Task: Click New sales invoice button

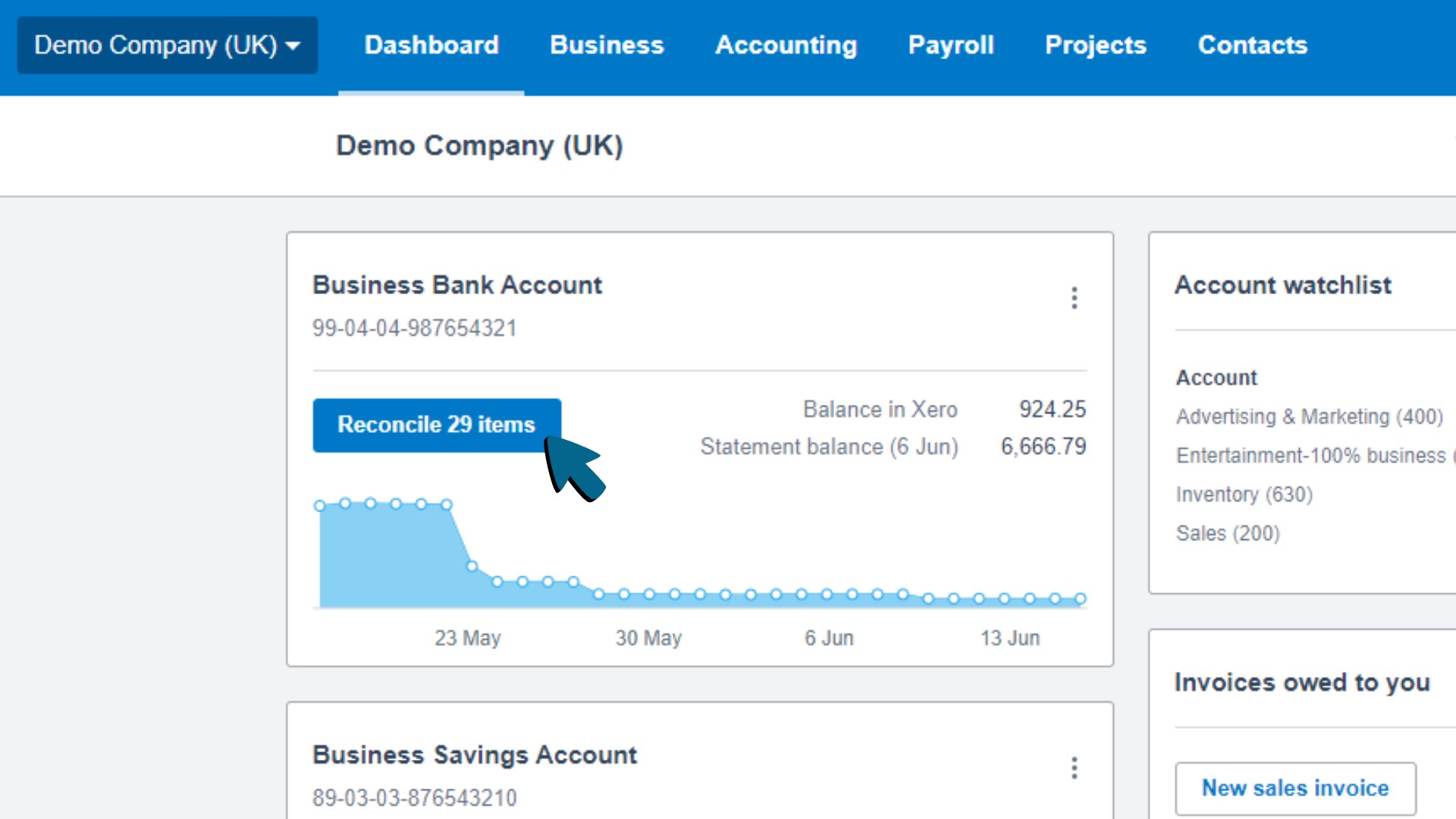Action: (x=1296, y=789)
